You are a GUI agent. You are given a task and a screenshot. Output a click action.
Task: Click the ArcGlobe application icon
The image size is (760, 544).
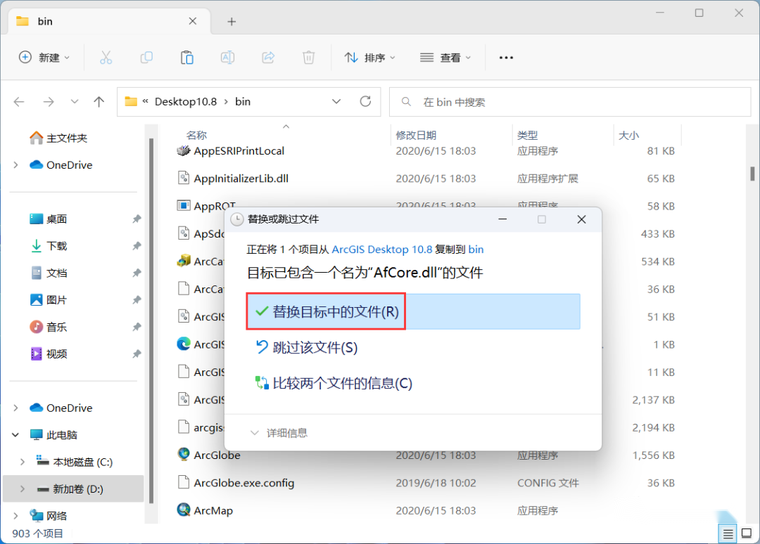pyautogui.click(x=184, y=455)
